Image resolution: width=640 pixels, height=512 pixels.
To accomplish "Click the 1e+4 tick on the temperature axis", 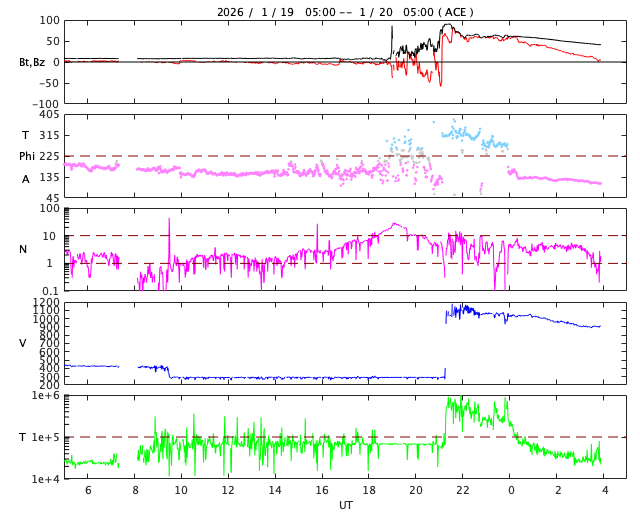I will point(46,479).
